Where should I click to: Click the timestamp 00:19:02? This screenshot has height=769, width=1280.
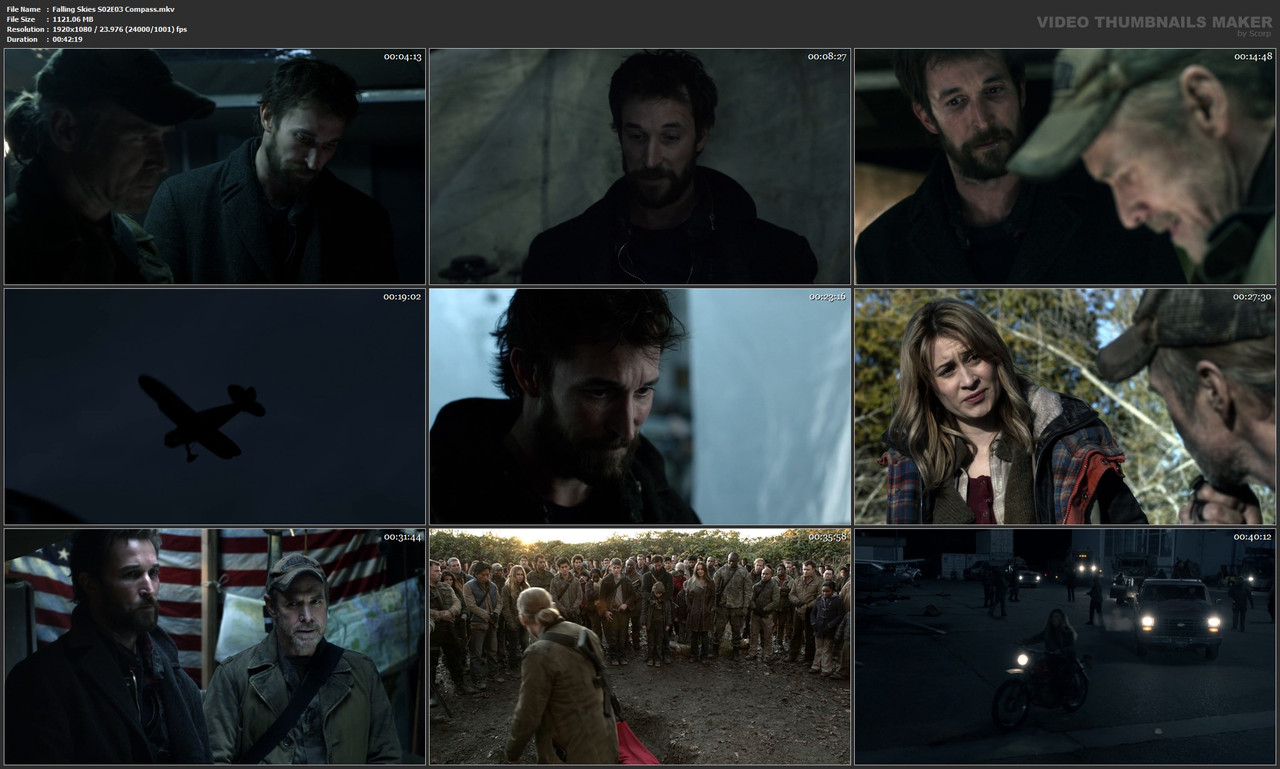pyautogui.click(x=402, y=297)
